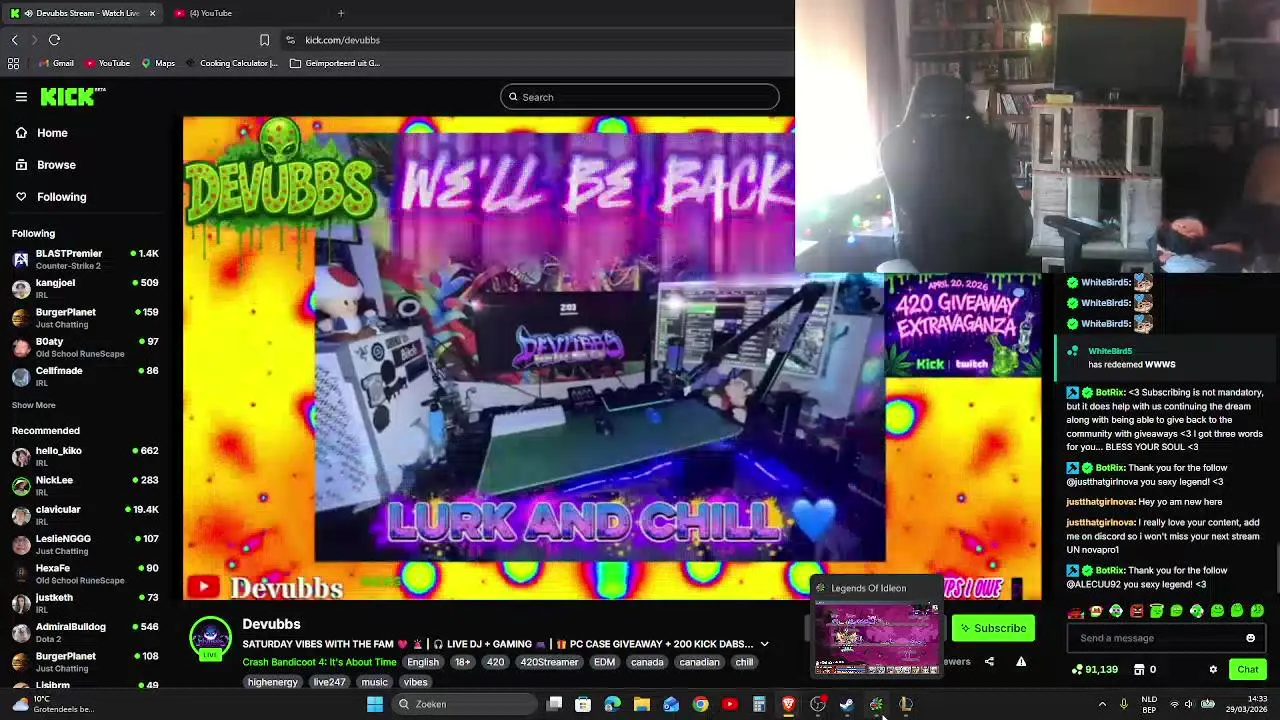1280x720 pixels.
Task: Open AdmiralBulldog recommended channel
Action: [x=85, y=632]
